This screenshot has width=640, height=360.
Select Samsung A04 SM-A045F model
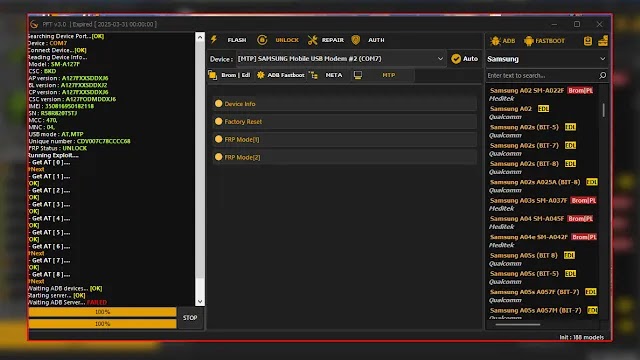[x=542, y=222]
